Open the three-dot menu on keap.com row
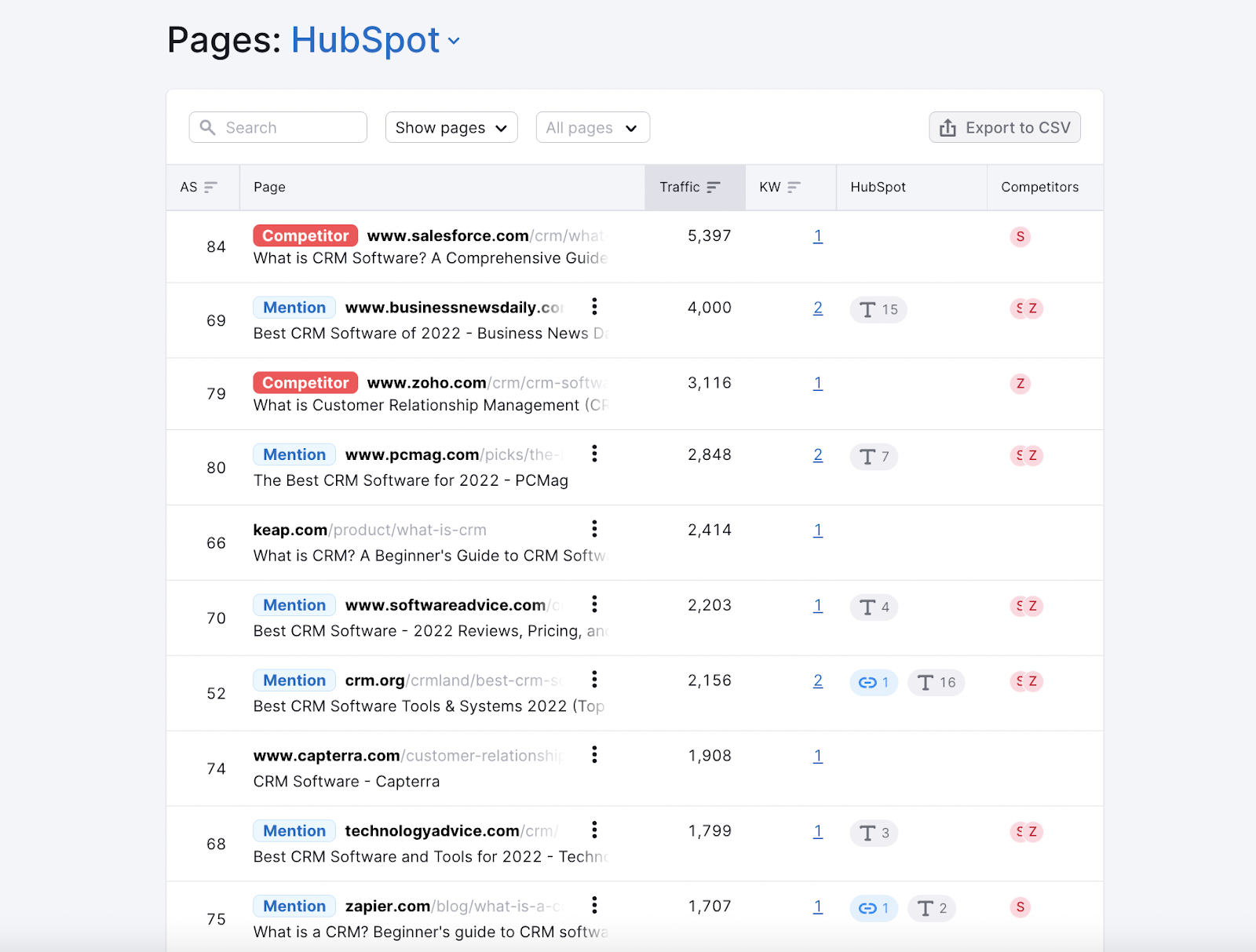Viewport: 1256px width, 952px height. (x=594, y=529)
